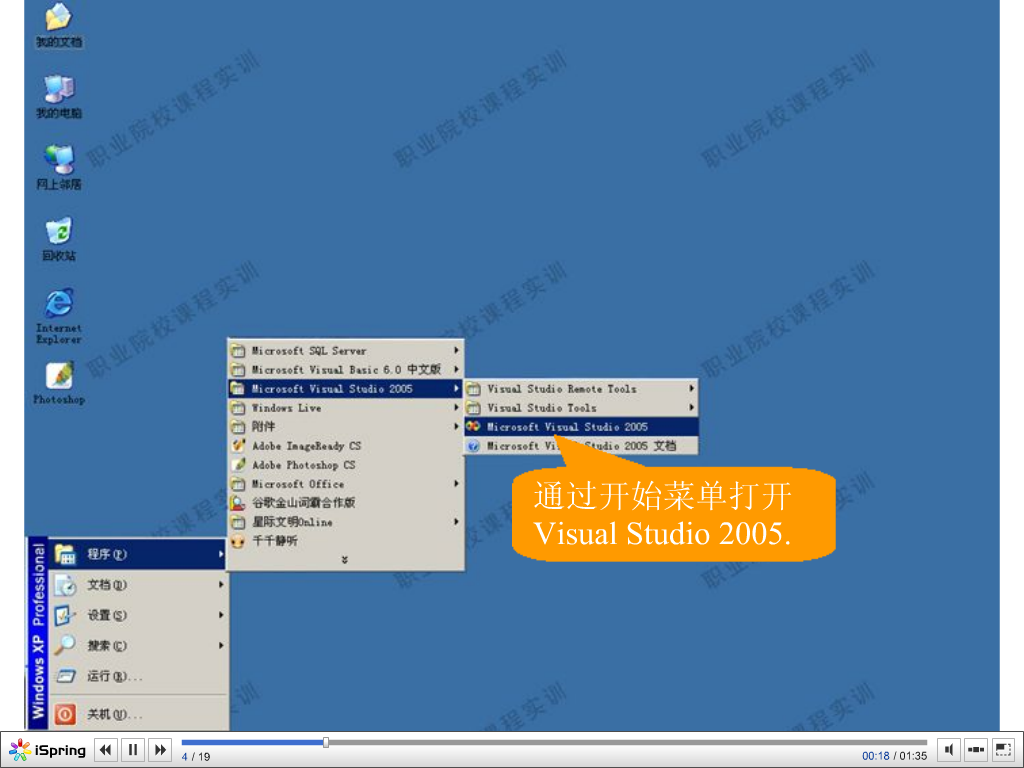Click the 程序 programs icon in Start menu
Screen dimensions: 1024x768
coord(65,554)
